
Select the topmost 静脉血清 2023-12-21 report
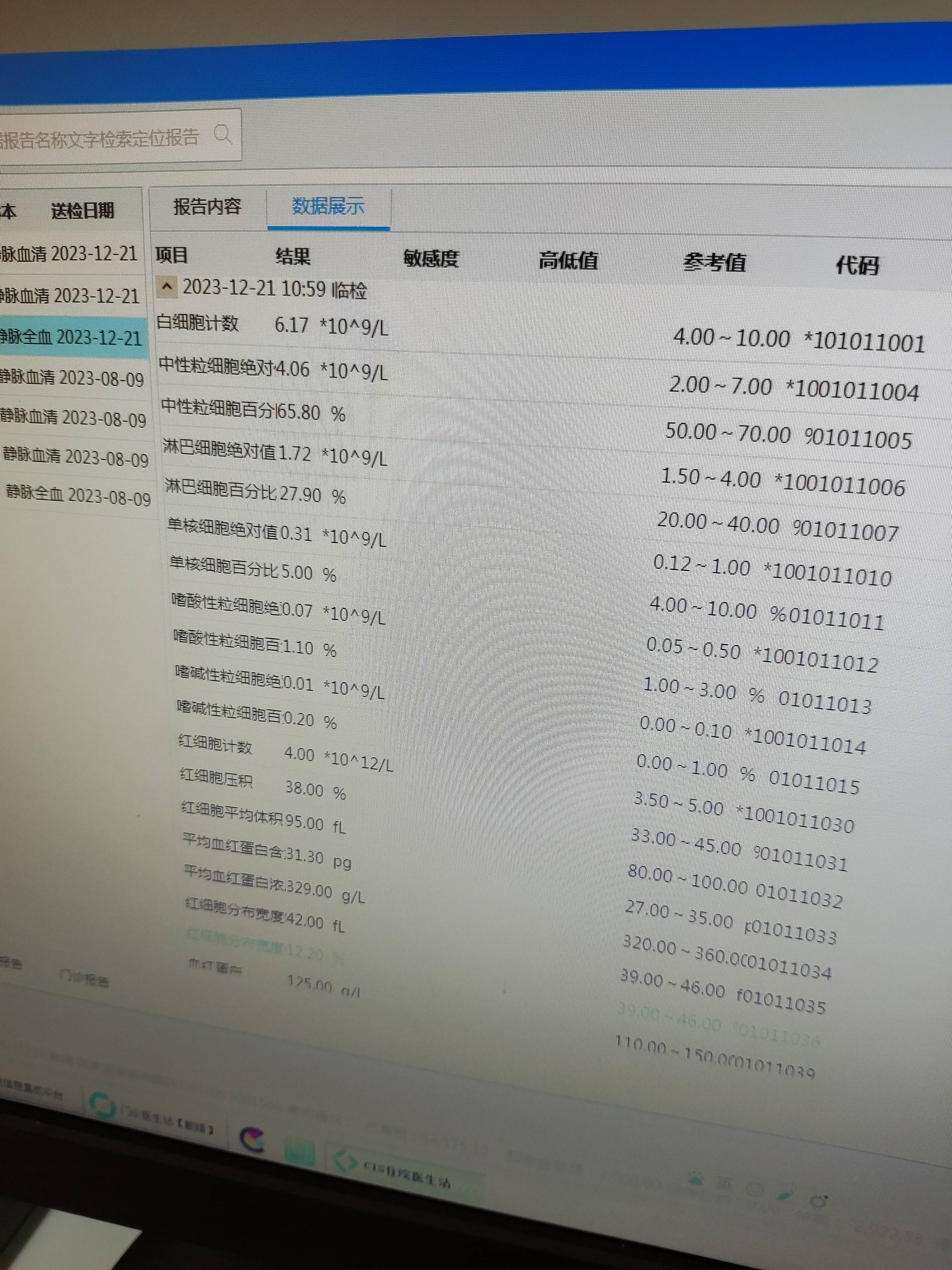[x=69, y=253]
